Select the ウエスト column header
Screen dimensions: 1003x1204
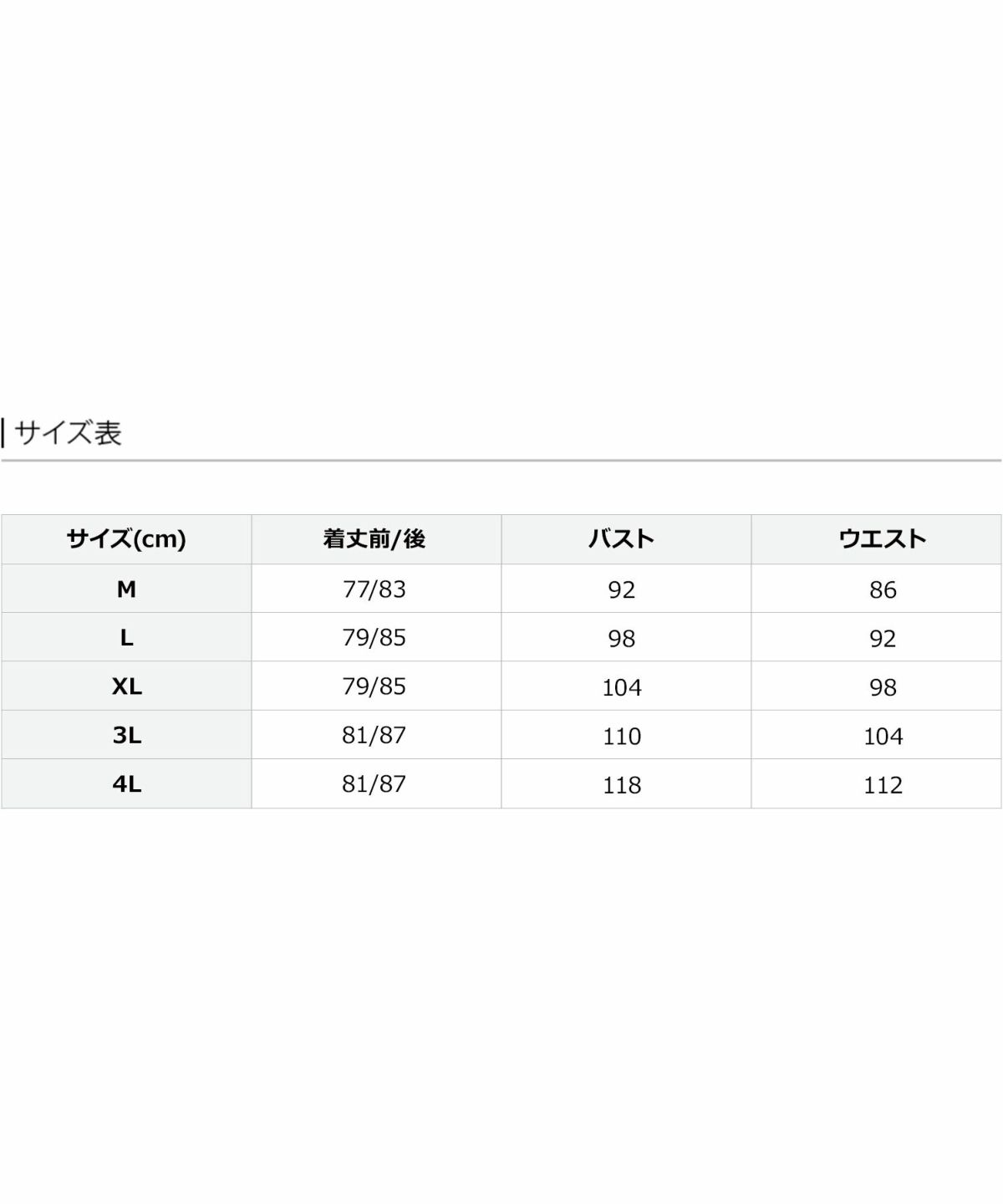click(x=883, y=539)
